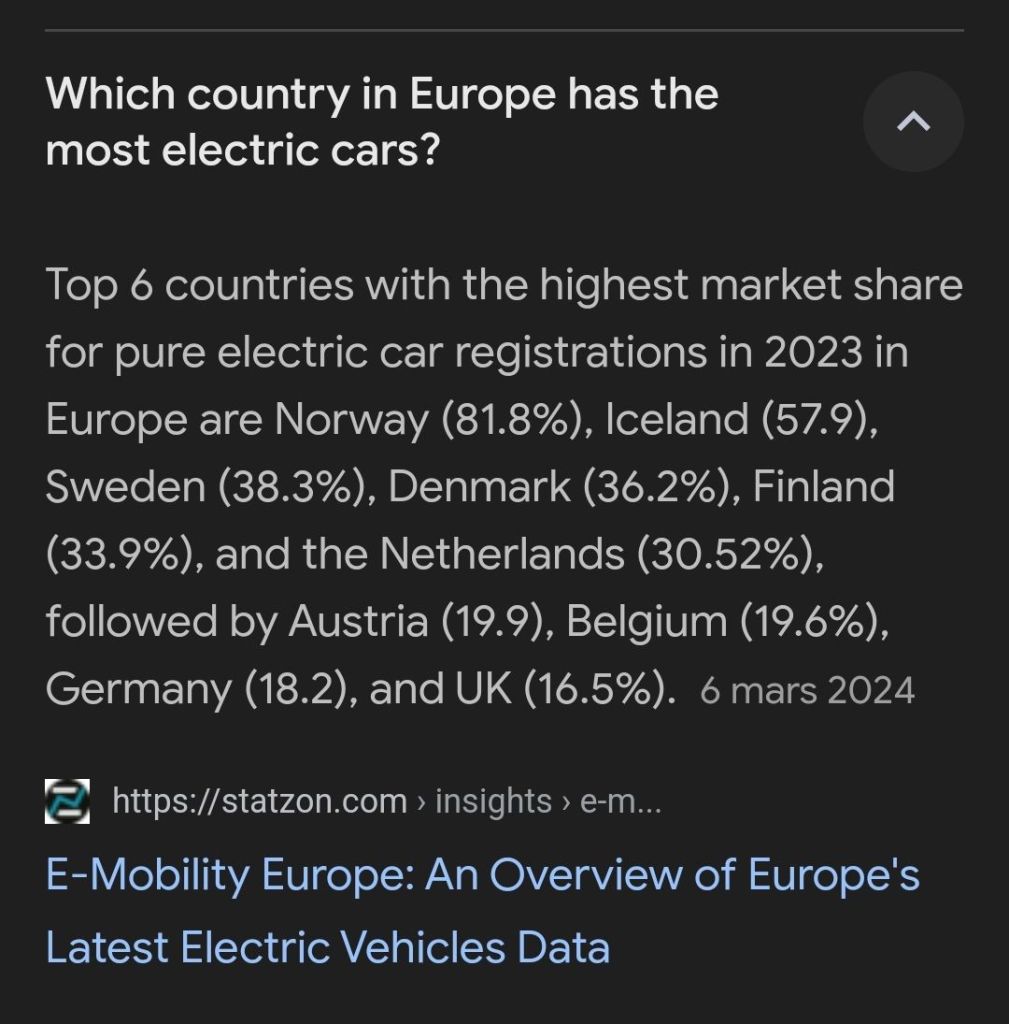Collapse the electric cars question with chevron
The image size is (1009, 1024).
[913, 122]
